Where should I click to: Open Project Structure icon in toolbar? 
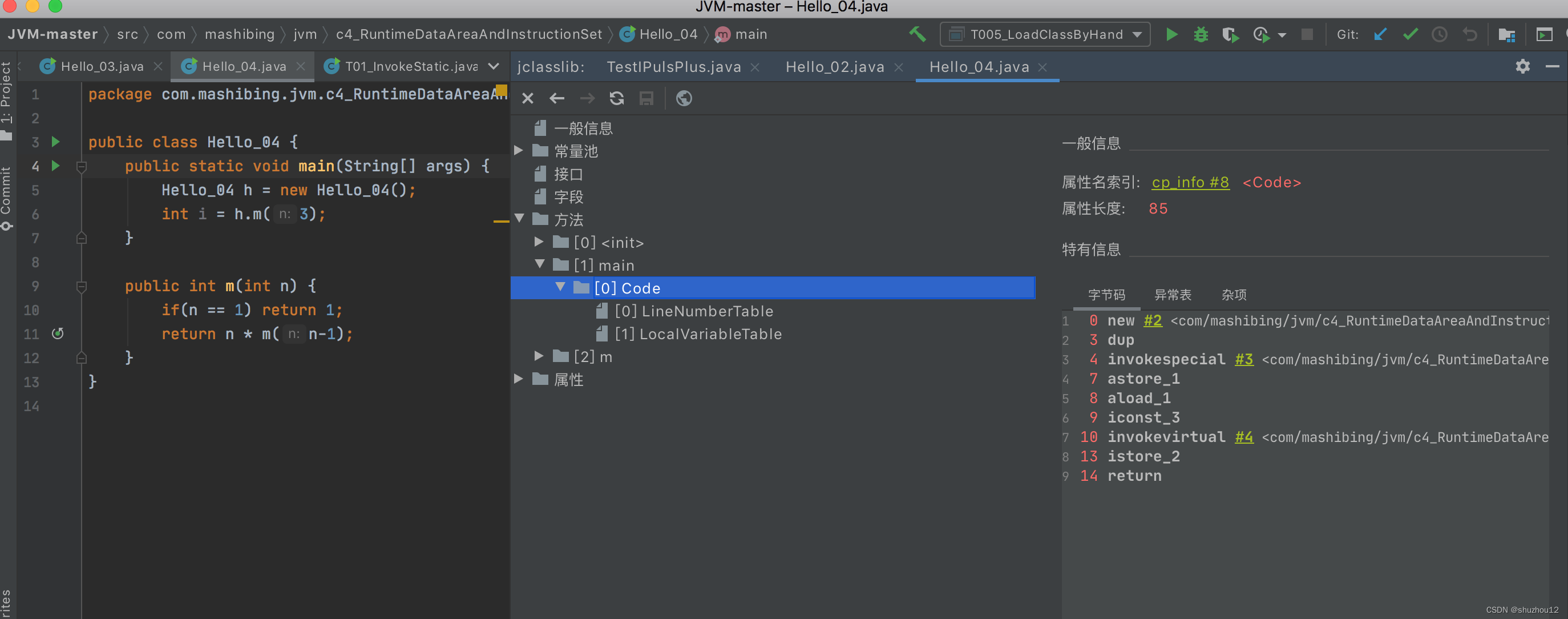click(x=1506, y=35)
